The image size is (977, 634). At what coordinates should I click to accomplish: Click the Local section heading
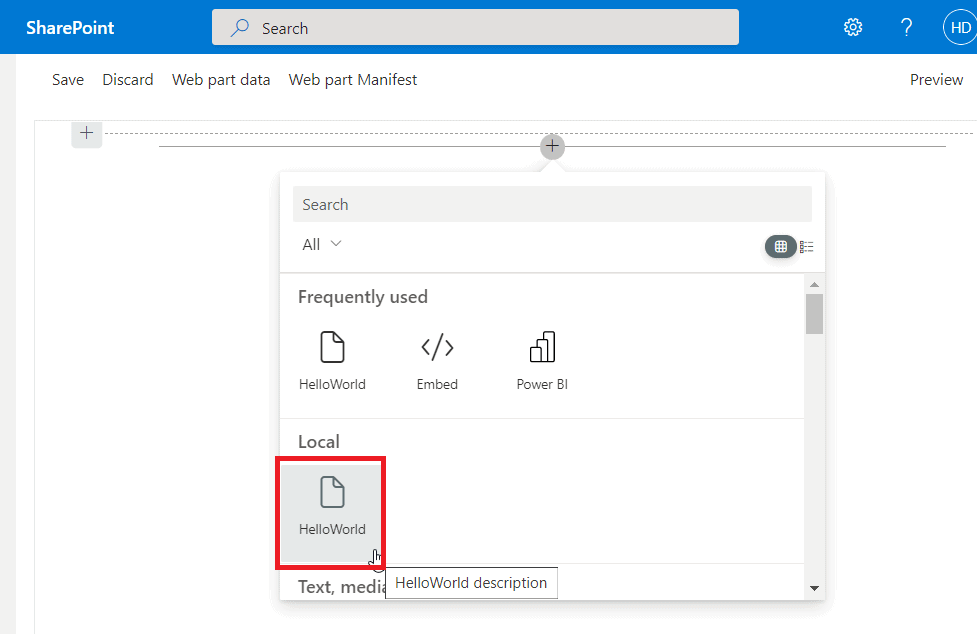coord(318,442)
